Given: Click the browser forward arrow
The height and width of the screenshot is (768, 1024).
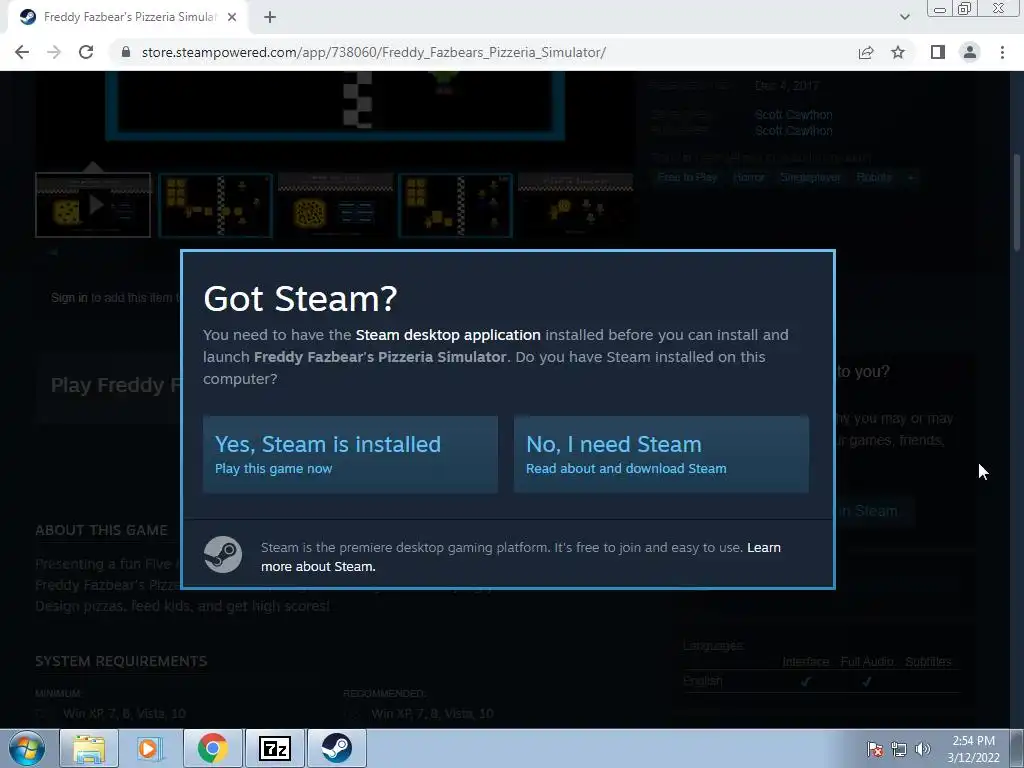Looking at the screenshot, I should 54,52.
